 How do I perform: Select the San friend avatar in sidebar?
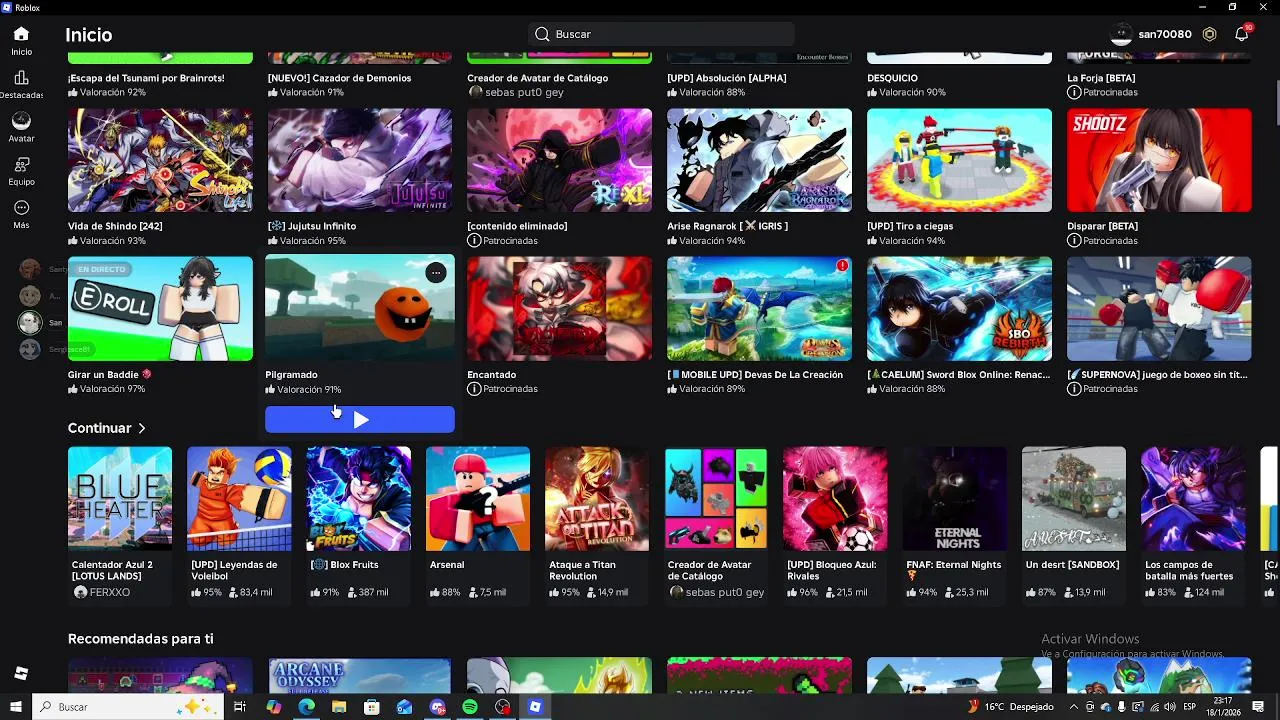30,322
